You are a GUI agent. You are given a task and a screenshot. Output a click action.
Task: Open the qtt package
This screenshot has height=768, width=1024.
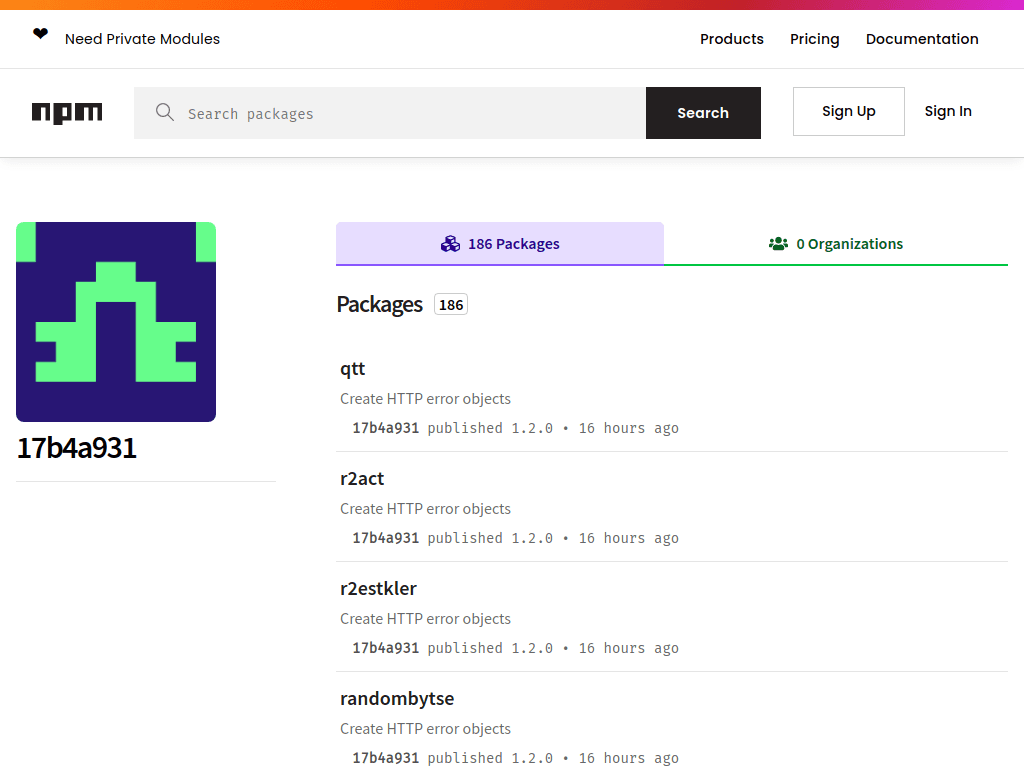tap(353, 368)
